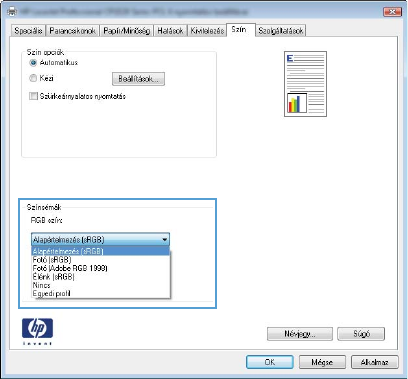Click the Alkalmaz button
This screenshot has width=408, height=379.
point(375,362)
